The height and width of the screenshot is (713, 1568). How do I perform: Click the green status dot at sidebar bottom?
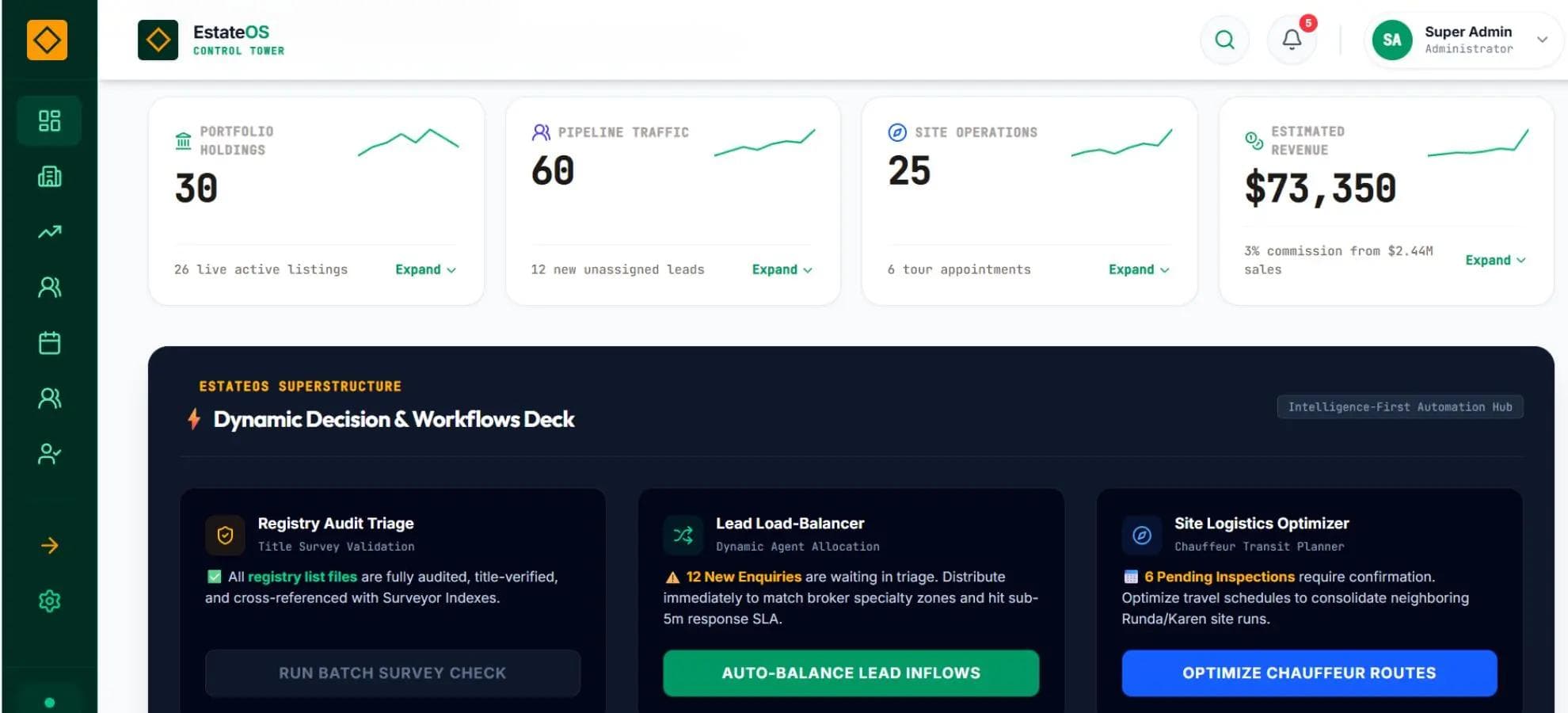pyautogui.click(x=49, y=703)
